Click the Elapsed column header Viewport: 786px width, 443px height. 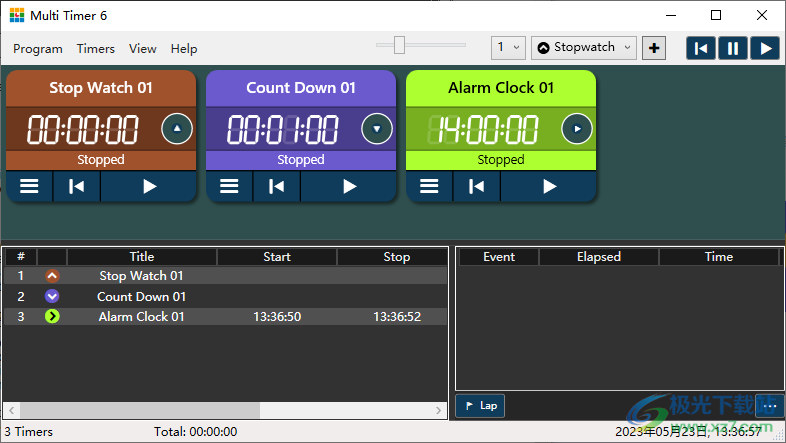tap(599, 257)
